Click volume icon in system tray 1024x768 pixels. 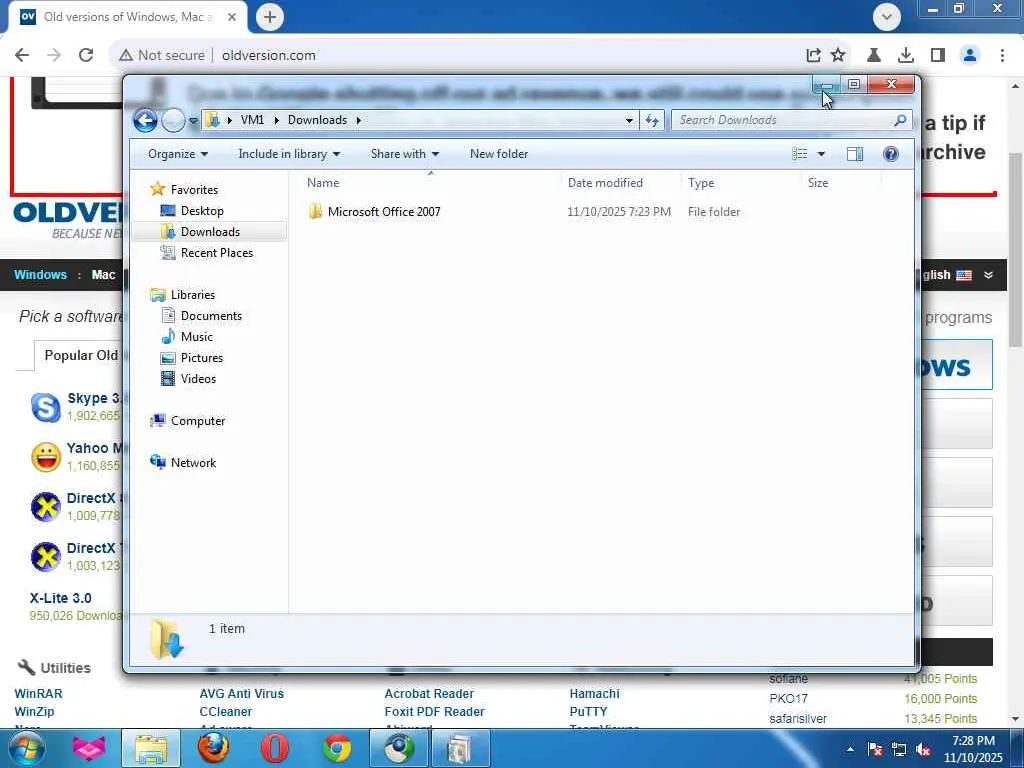tap(923, 750)
